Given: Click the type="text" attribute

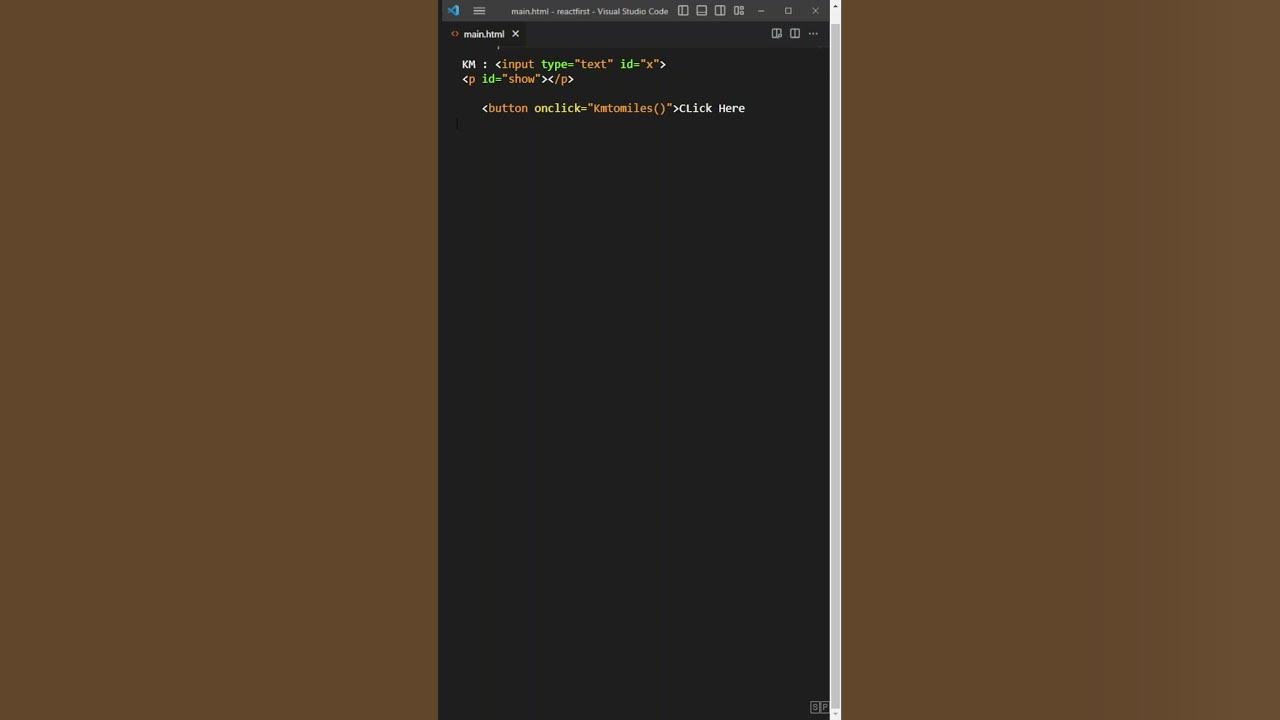Looking at the screenshot, I should [x=577, y=64].
